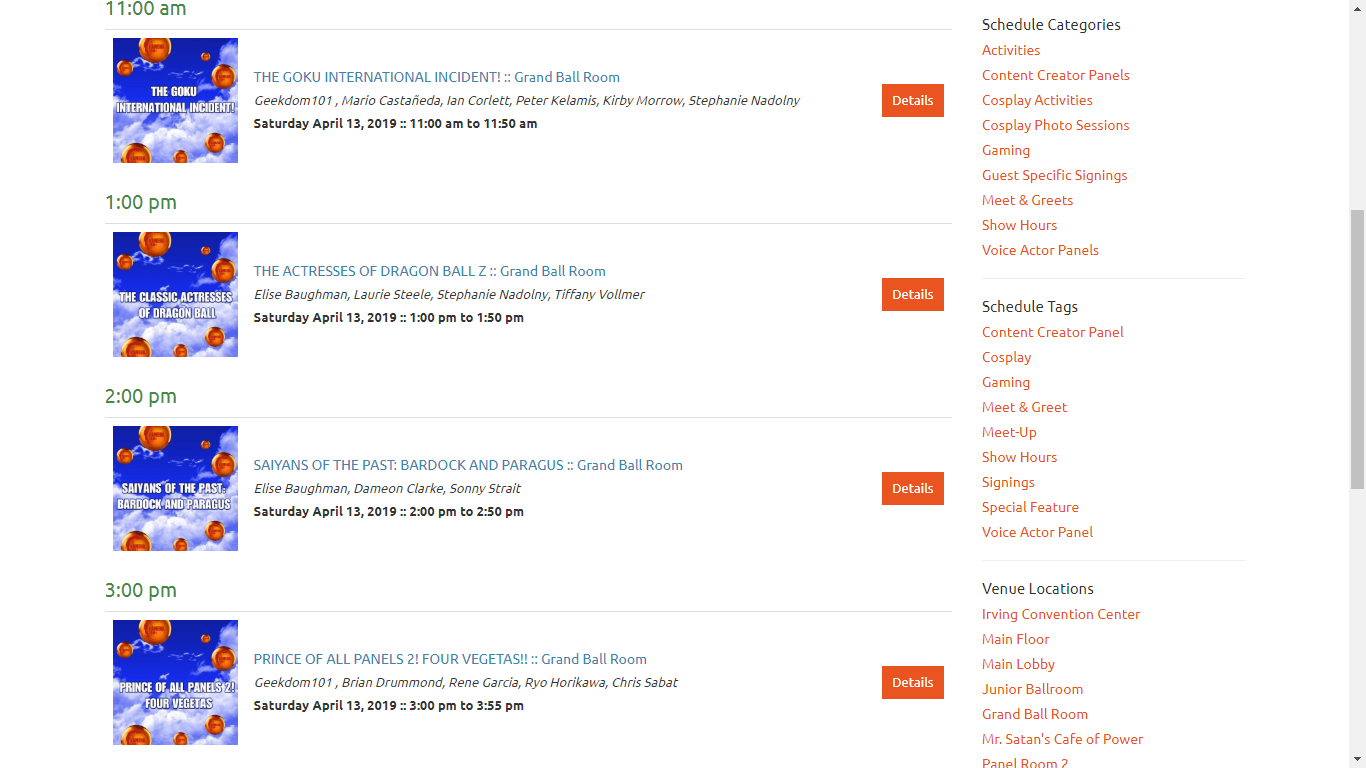Choose the Signings schedule tag
The width and height of the screenshot is (1366, 768).
pyautogui.click(x=1008, y=482)
